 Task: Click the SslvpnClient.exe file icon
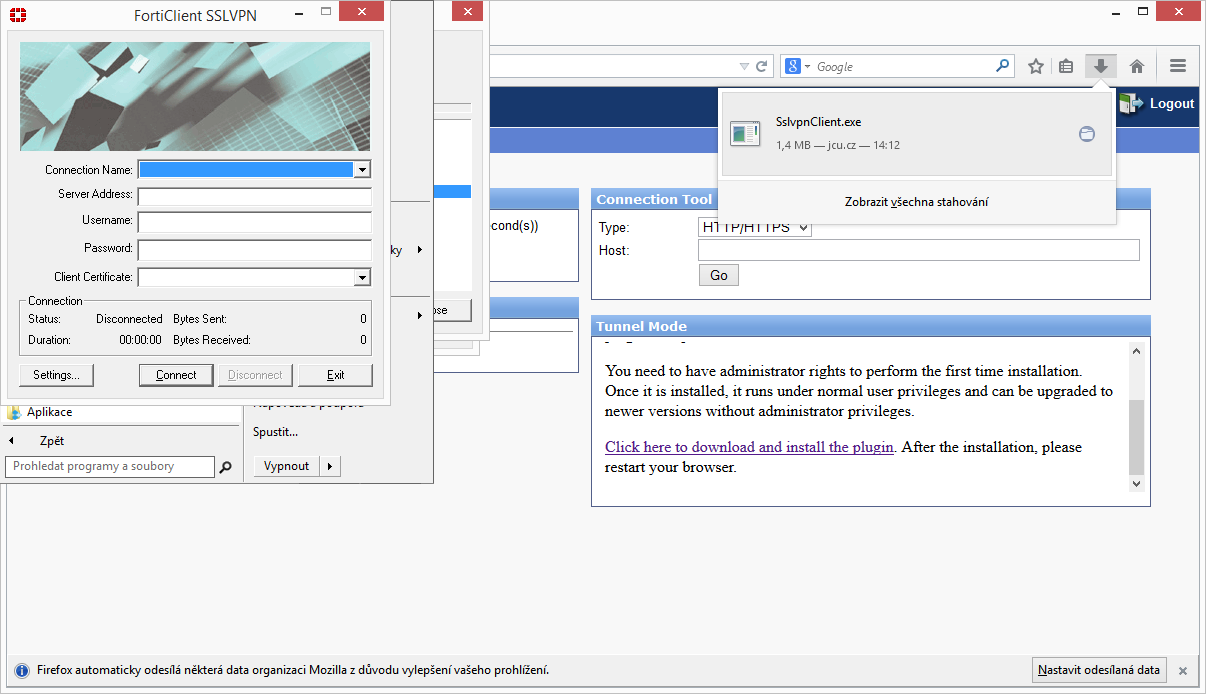point(745,133)
